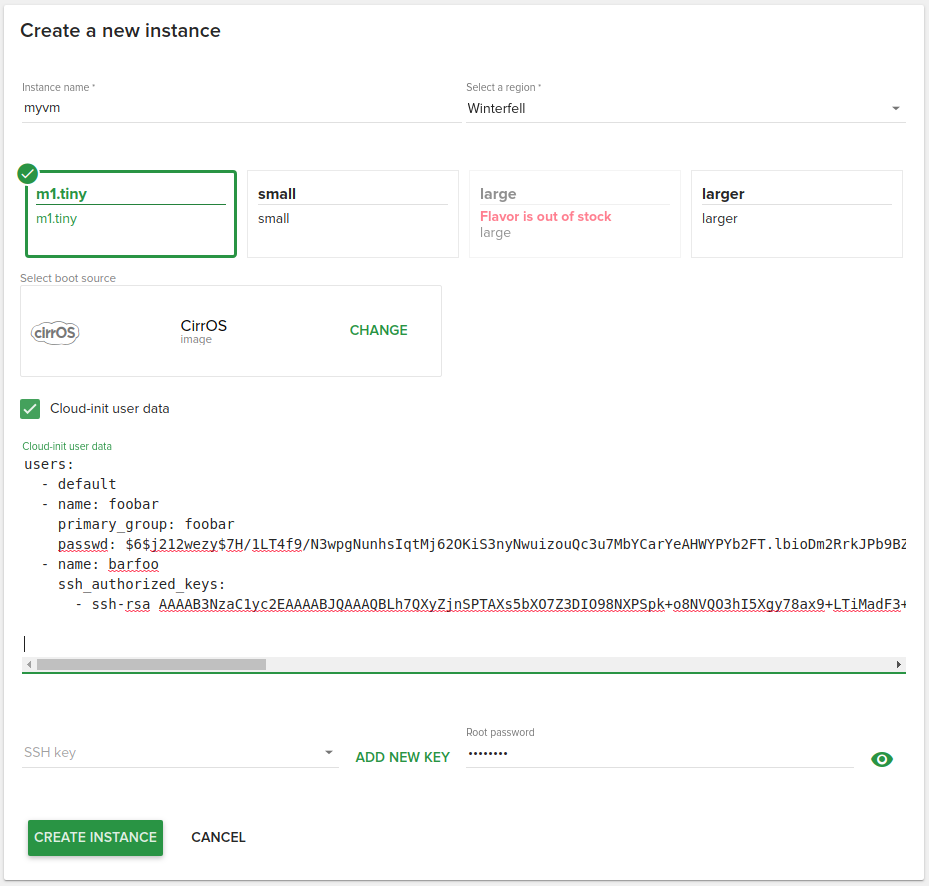
Task: Click the 'primary_group: foobar' line
Action: tap(146, 524)
